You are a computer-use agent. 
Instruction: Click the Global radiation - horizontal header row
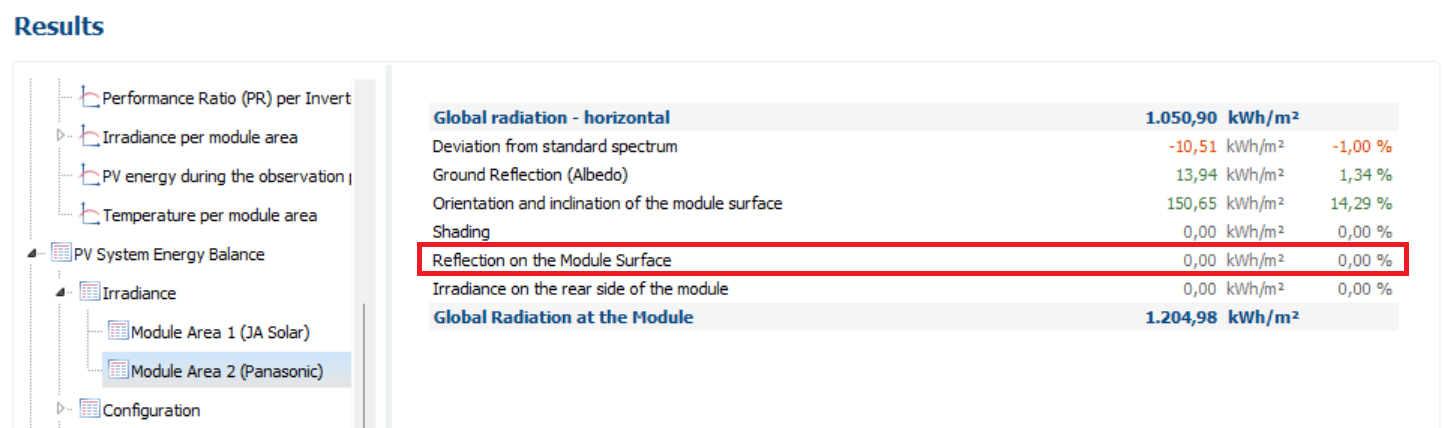point(913,118)
